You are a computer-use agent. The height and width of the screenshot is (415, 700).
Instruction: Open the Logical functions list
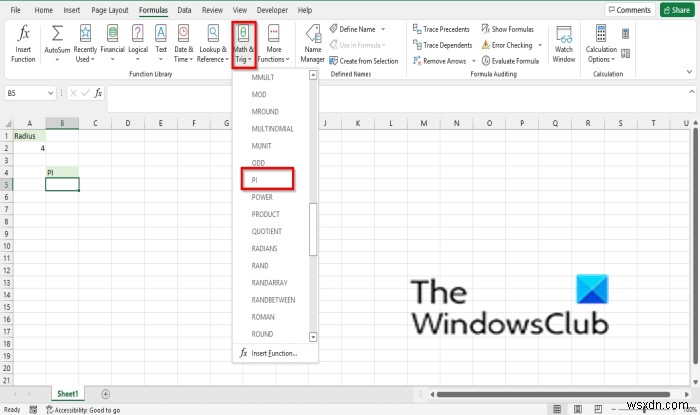click(138, 44)
